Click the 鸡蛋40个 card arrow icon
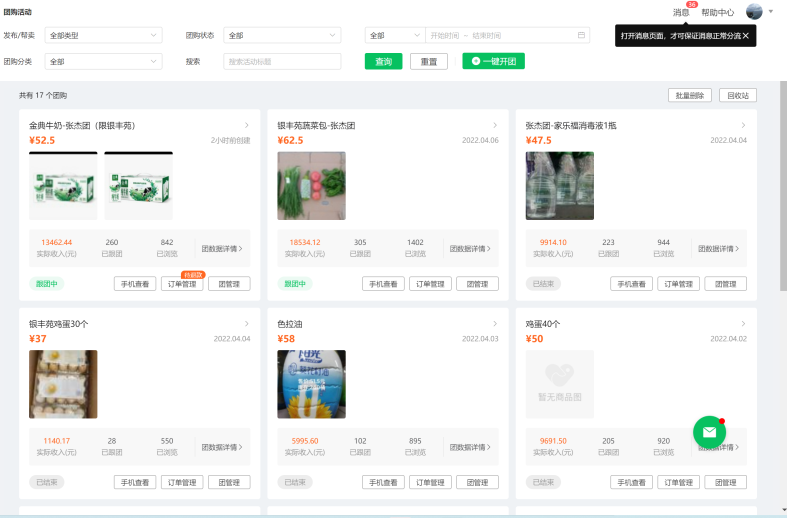 tap(743, 323)
